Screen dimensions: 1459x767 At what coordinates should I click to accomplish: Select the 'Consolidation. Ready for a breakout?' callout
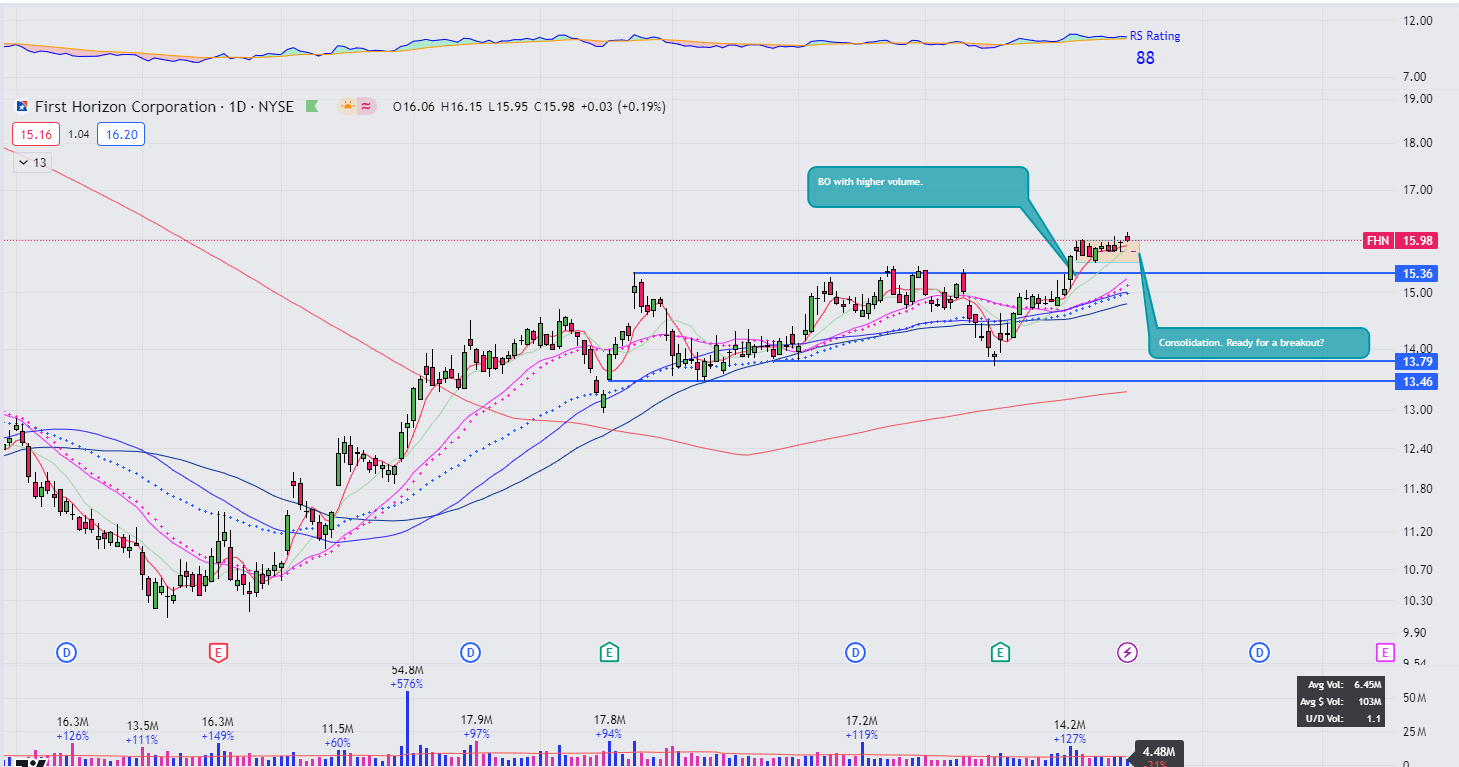[1257, 343]
